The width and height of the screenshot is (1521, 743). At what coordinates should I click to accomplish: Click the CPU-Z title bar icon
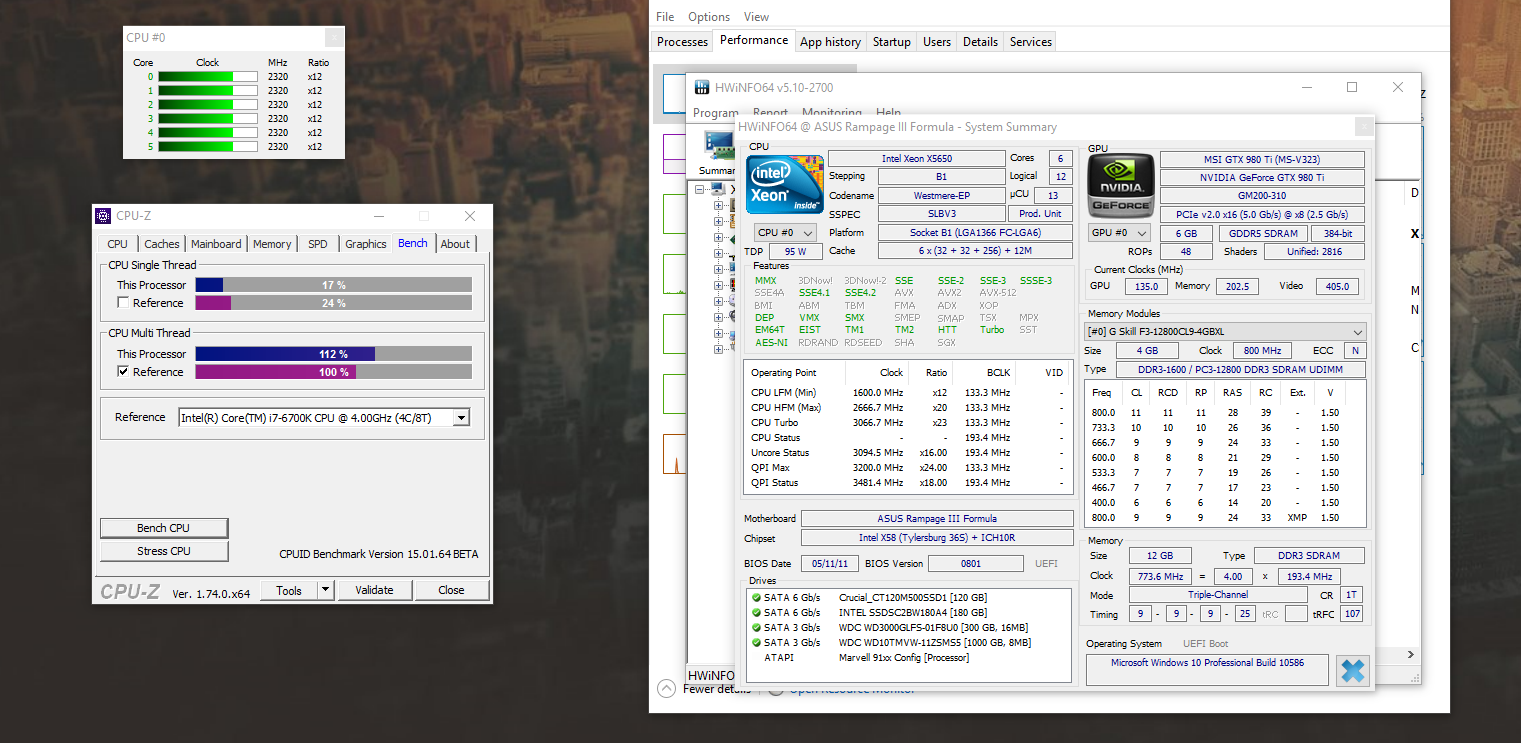(103, 216)
